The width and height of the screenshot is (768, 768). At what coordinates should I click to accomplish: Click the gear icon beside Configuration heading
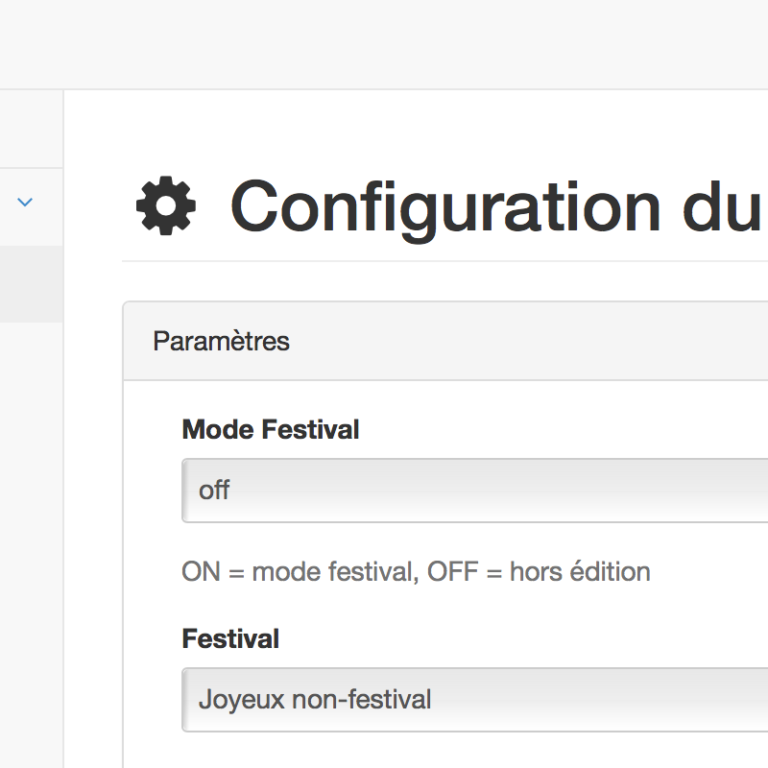point(166,208)
